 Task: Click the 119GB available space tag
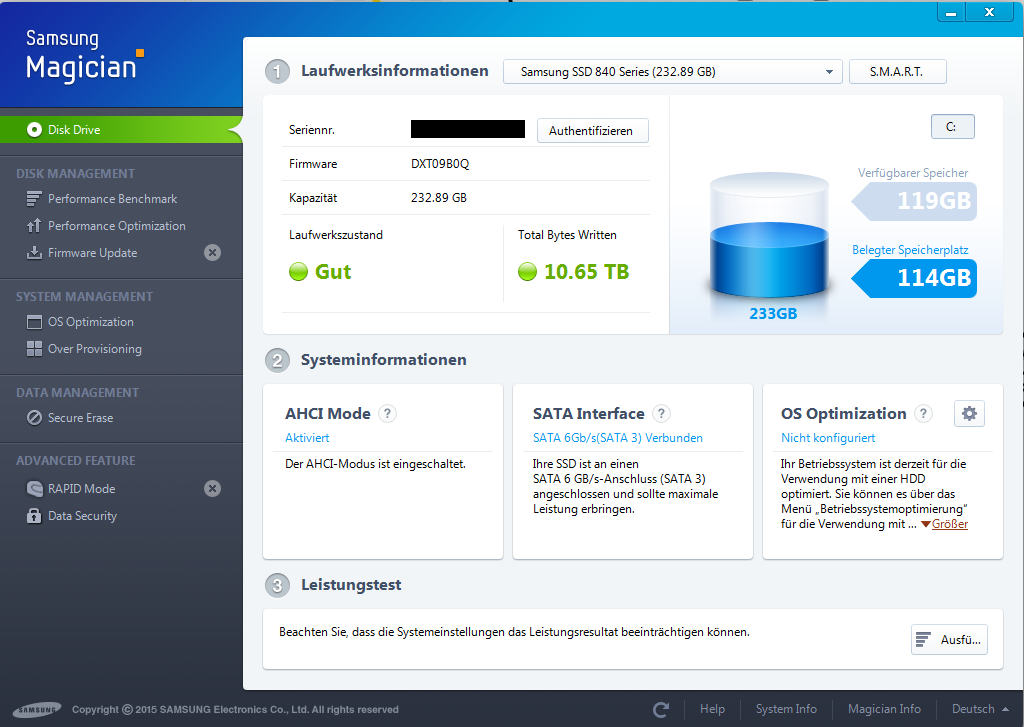click(915, 201)
